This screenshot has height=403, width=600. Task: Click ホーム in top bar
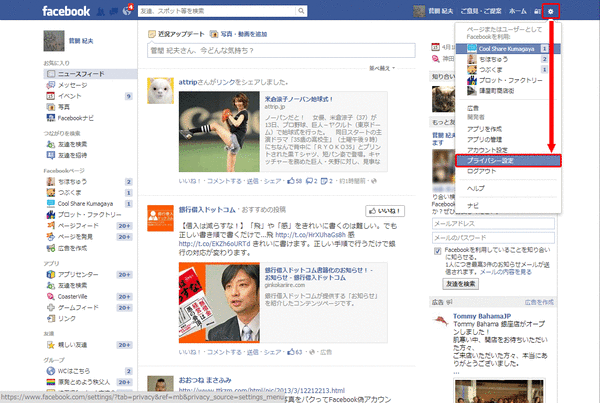coord(518,11)
